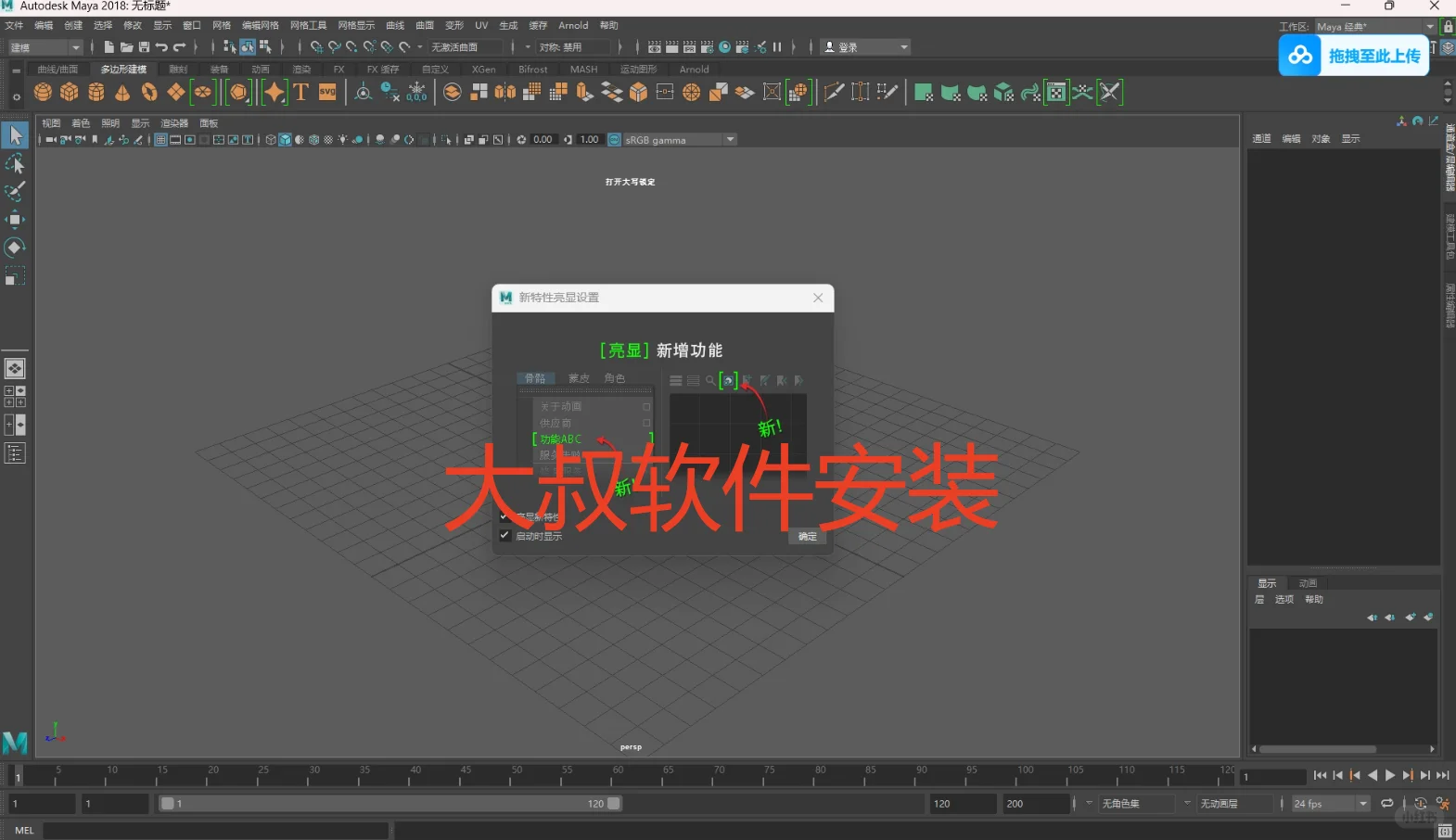The image size is (1456, 840).
Task: Switch to the MASH shelf tab
Action: click(x=583, y=70)
